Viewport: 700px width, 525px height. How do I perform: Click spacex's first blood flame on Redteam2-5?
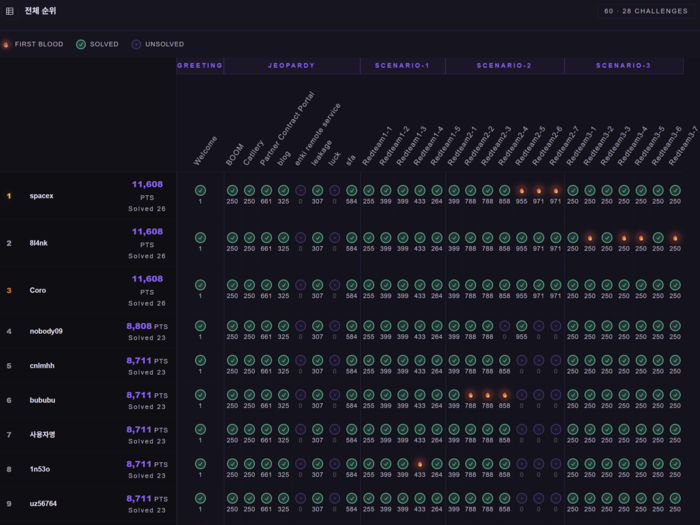pos(521,190)
